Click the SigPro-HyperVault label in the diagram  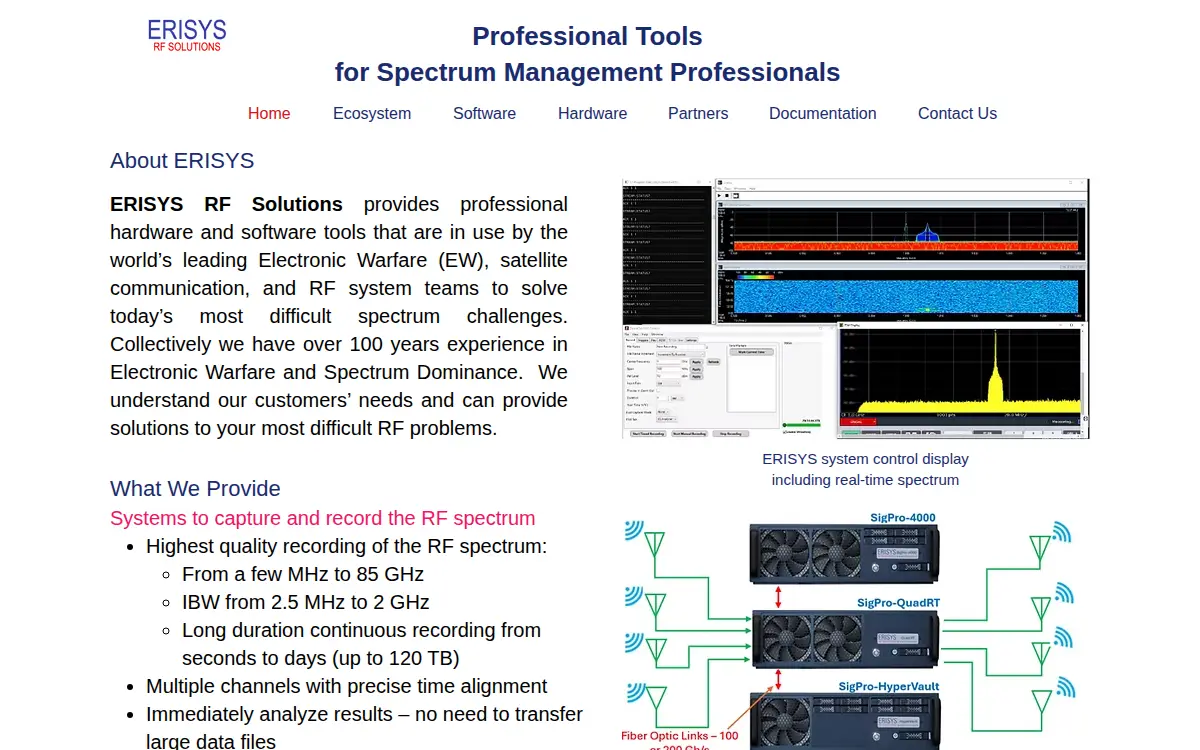(889, 687)
